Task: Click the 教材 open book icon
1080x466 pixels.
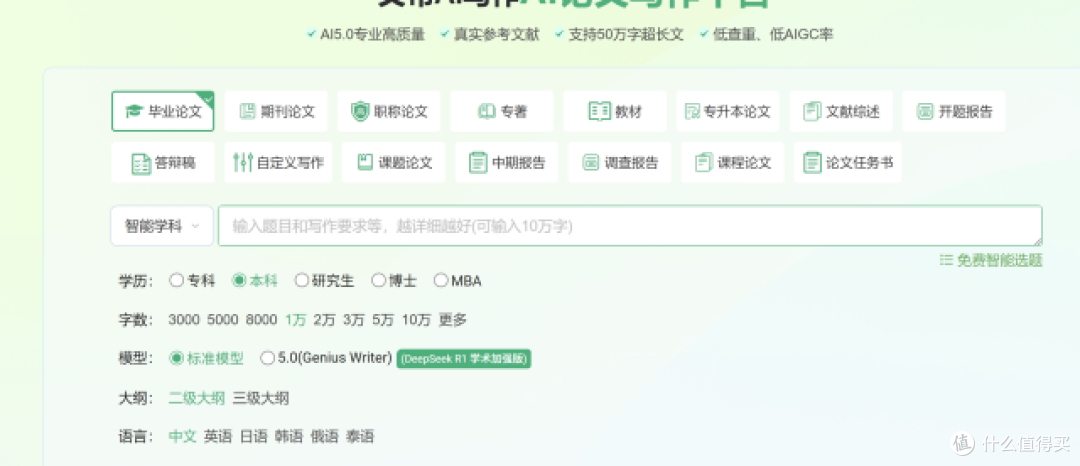Action: point(599,112)
